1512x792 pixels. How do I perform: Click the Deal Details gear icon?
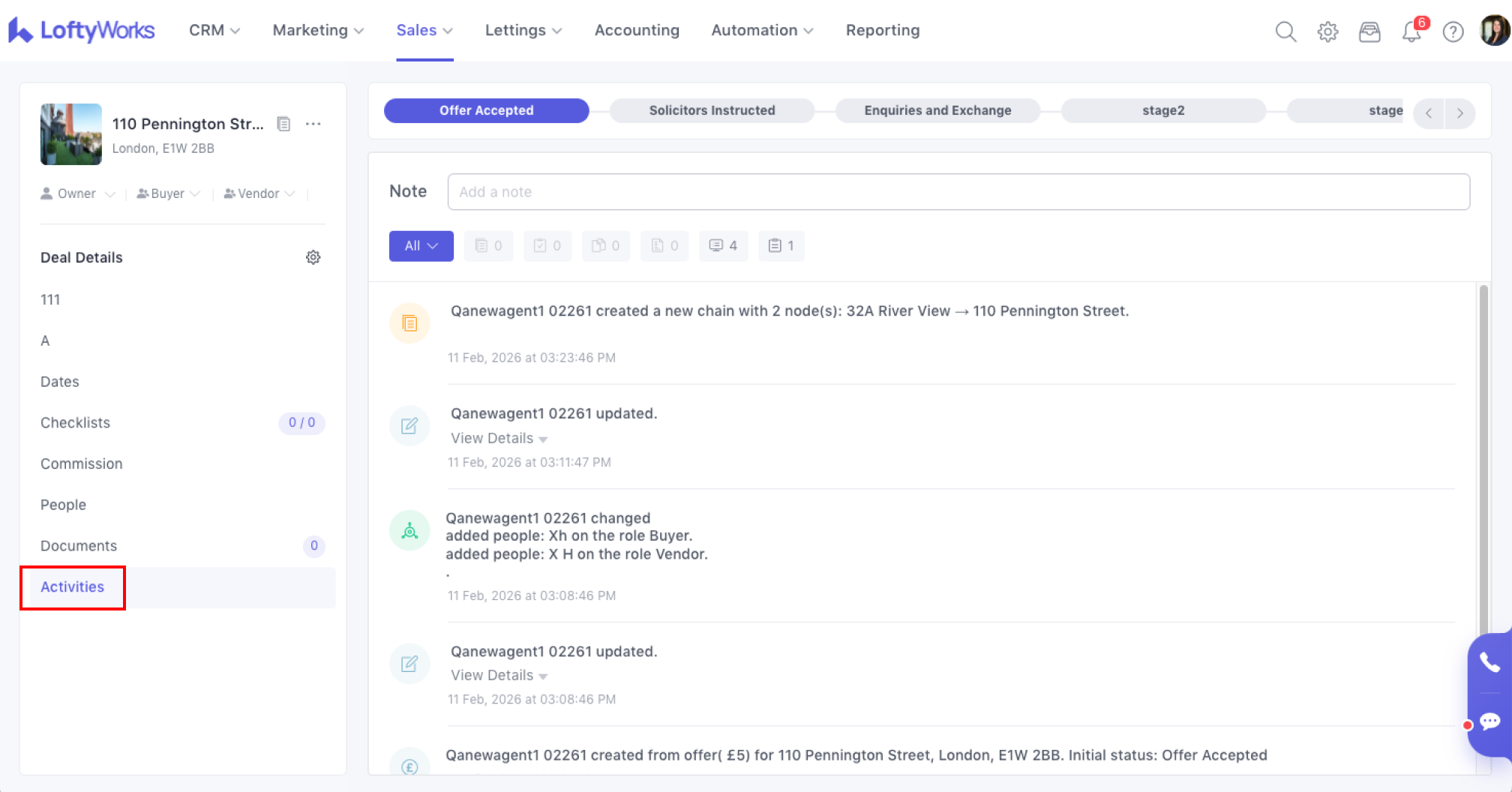[313, 257]
